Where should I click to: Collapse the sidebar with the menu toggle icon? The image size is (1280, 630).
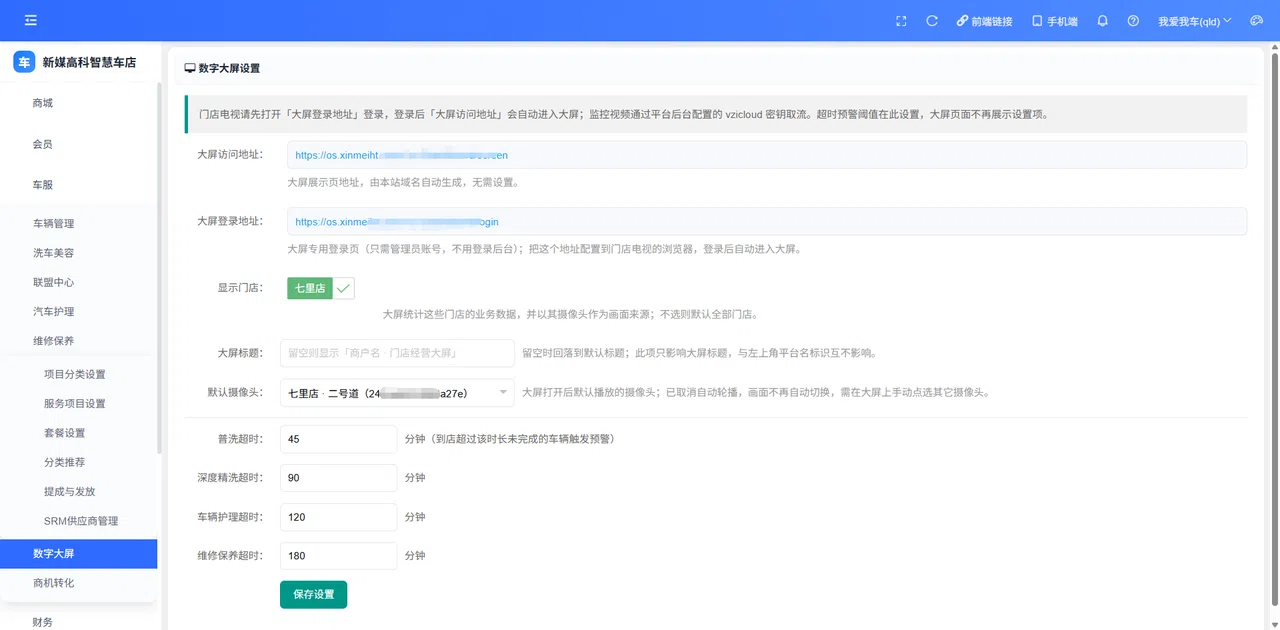(x=31, y=20)
